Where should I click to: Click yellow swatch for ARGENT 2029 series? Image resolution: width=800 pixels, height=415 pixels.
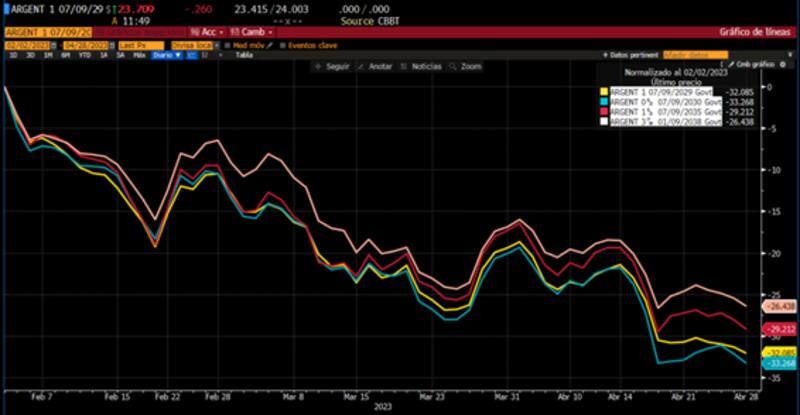(x=603, y=91)
